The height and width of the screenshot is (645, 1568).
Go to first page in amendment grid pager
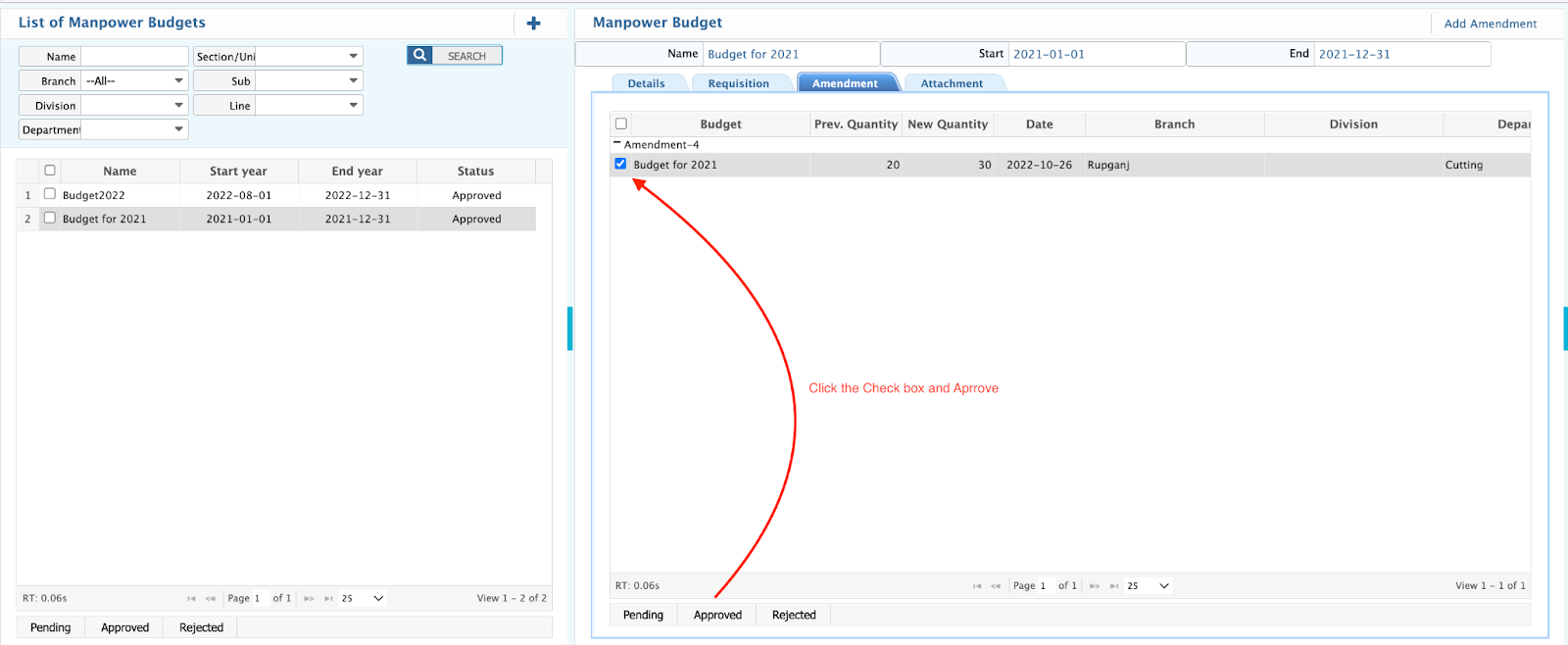coord(976,586)
